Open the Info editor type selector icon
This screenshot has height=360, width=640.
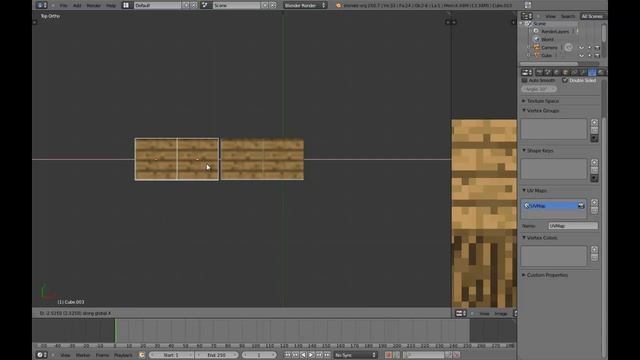pyautogui.click(x=42, y=5)
